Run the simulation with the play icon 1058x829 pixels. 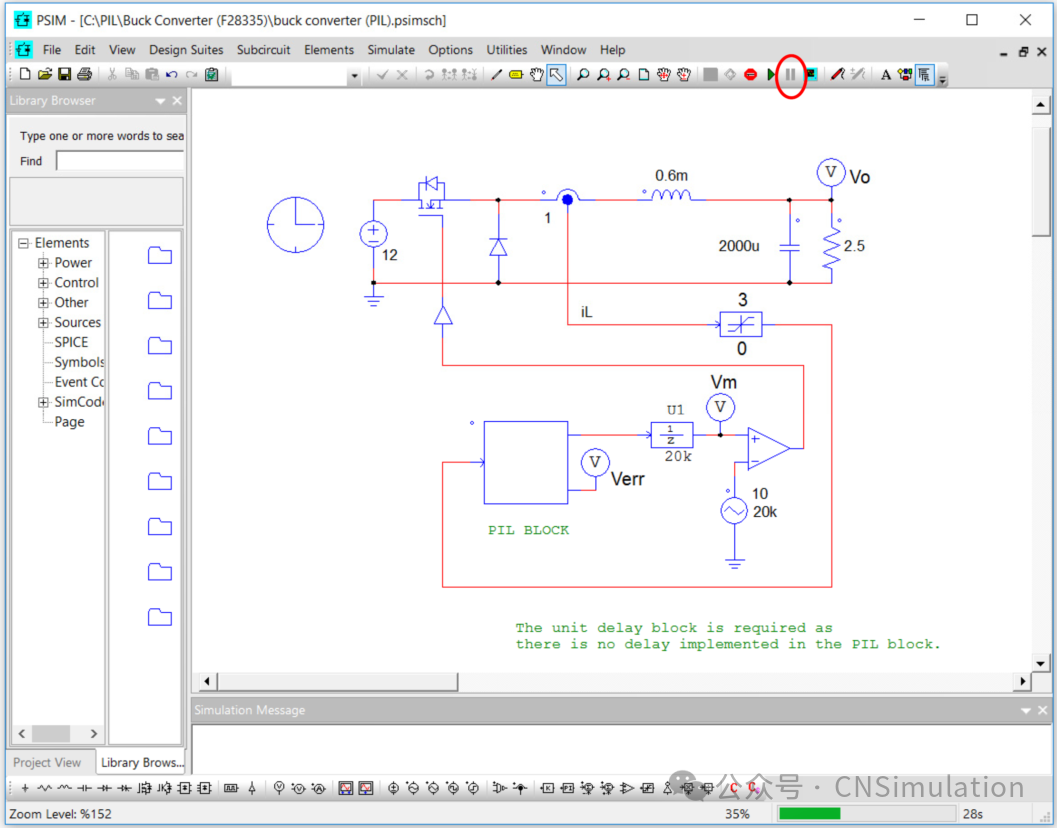point(772,74)
